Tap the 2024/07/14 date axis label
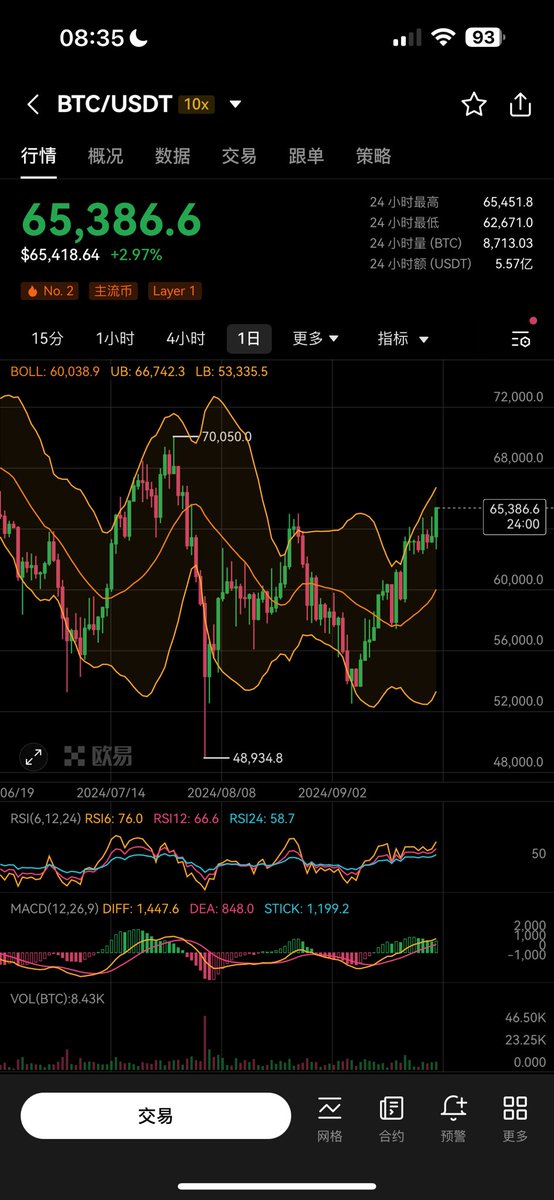This screenshot has width=554, height=1200. [x=110, y=791]
